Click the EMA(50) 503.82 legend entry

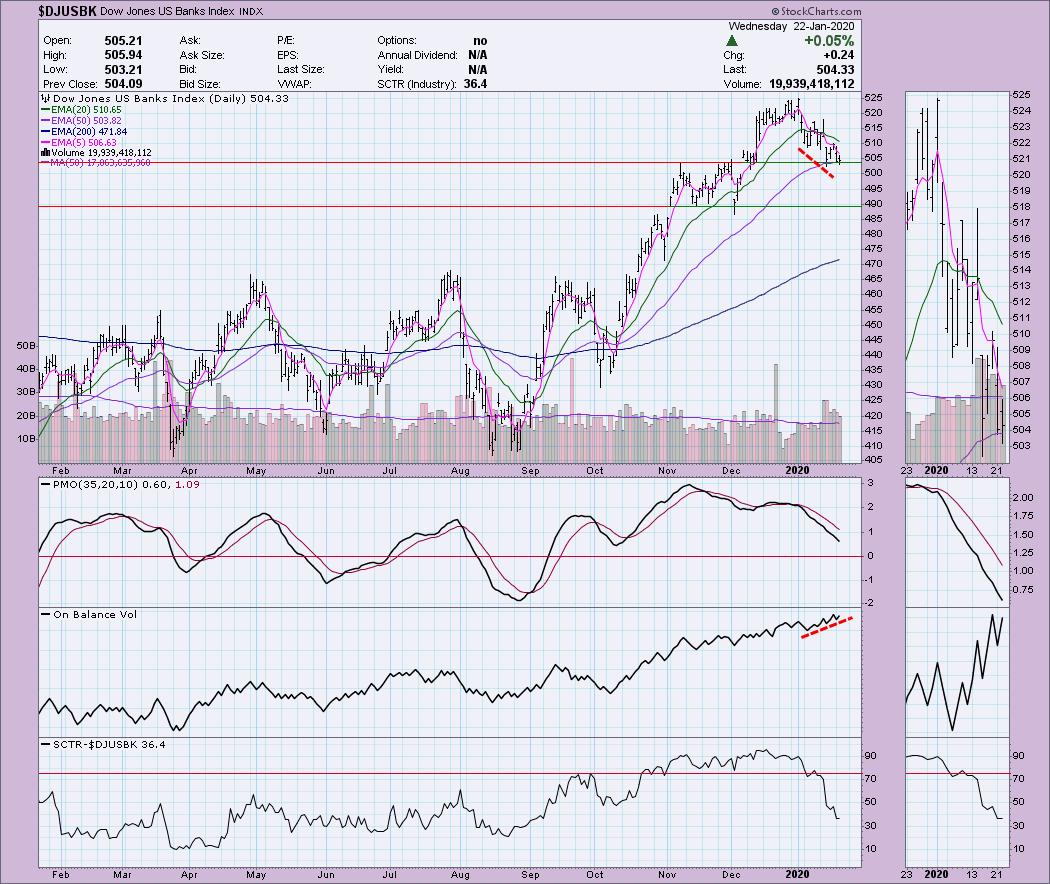(x=82, y=121)
